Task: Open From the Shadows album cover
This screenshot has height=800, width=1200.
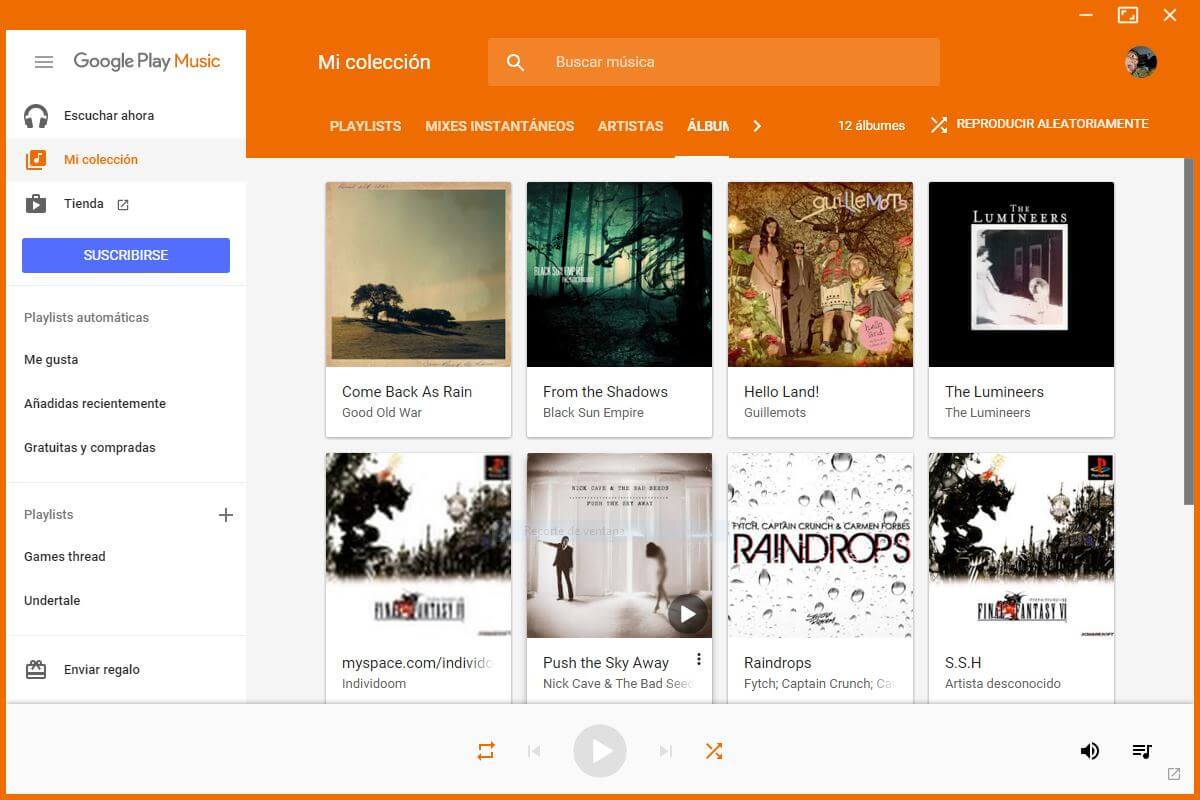Action: point(619,275)
